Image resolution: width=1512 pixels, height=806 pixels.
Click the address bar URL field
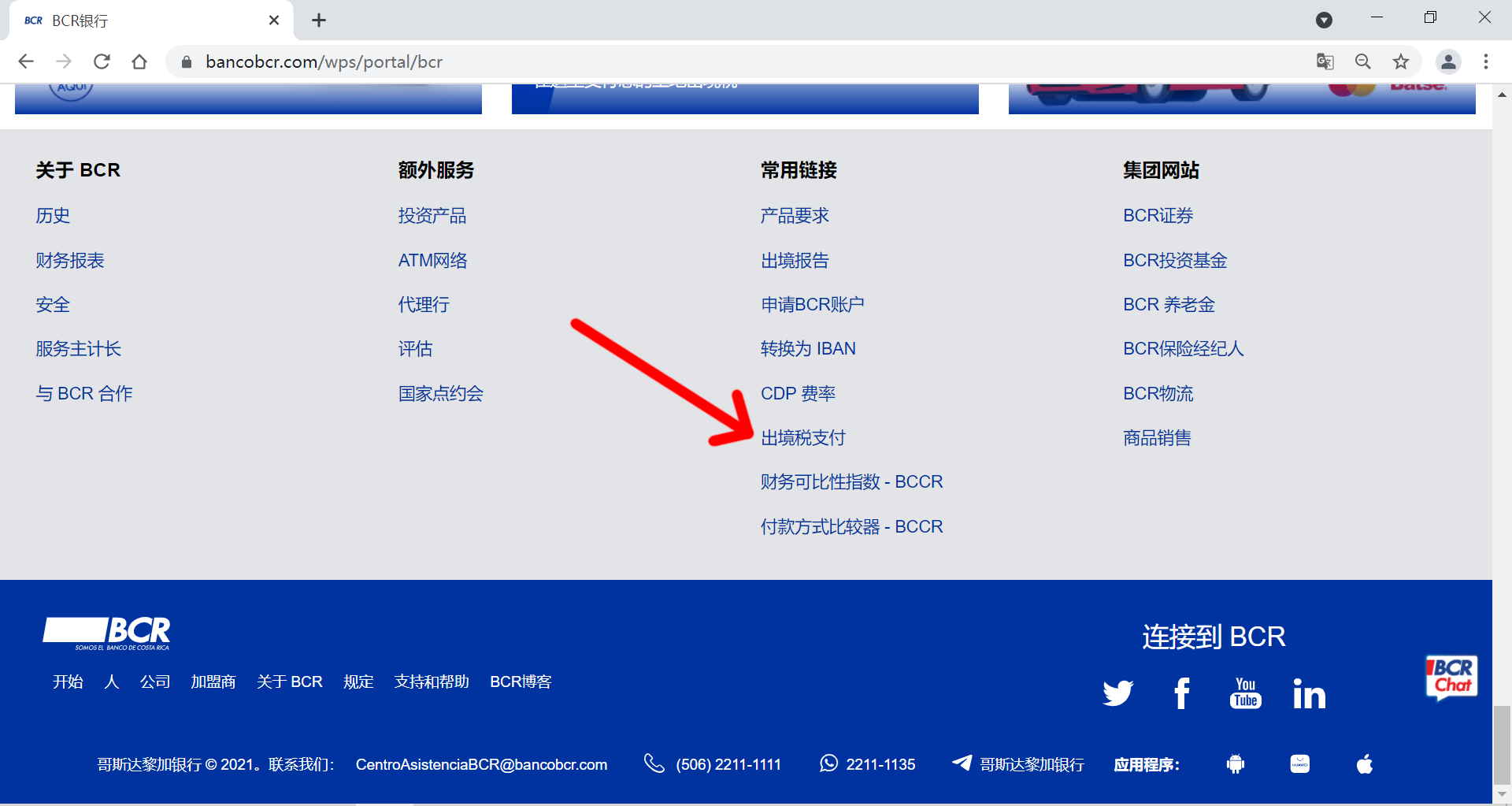[709, 61]
